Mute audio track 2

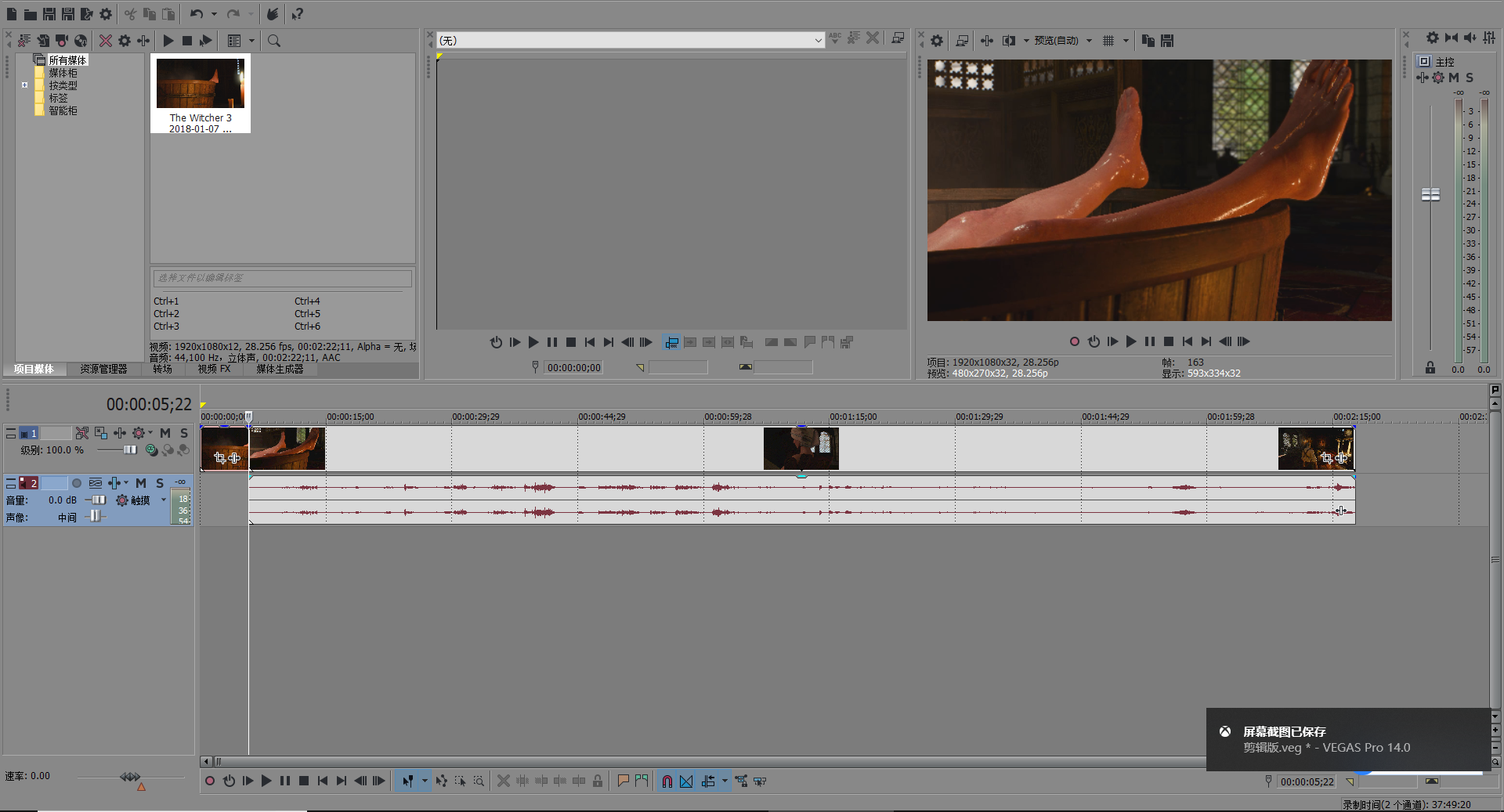pyautogui.click(x=141, y=483)
